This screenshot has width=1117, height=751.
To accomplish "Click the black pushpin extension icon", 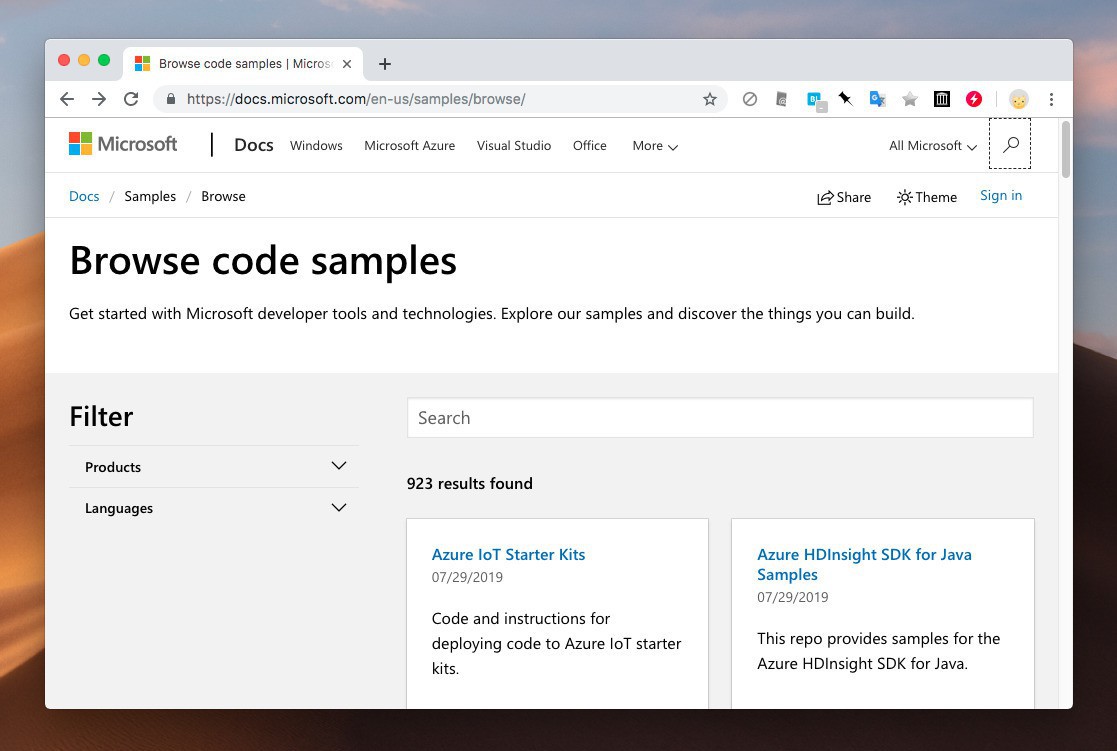I will [x=845, y=99].
